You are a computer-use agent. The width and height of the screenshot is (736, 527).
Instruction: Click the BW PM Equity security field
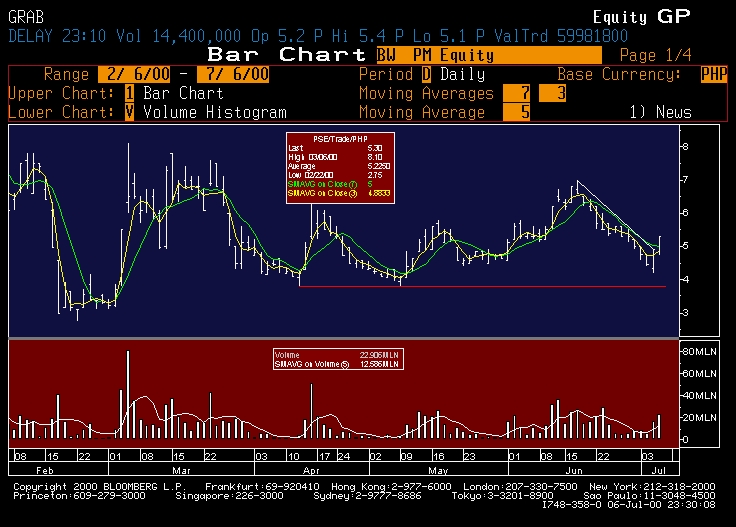point(488,55)
